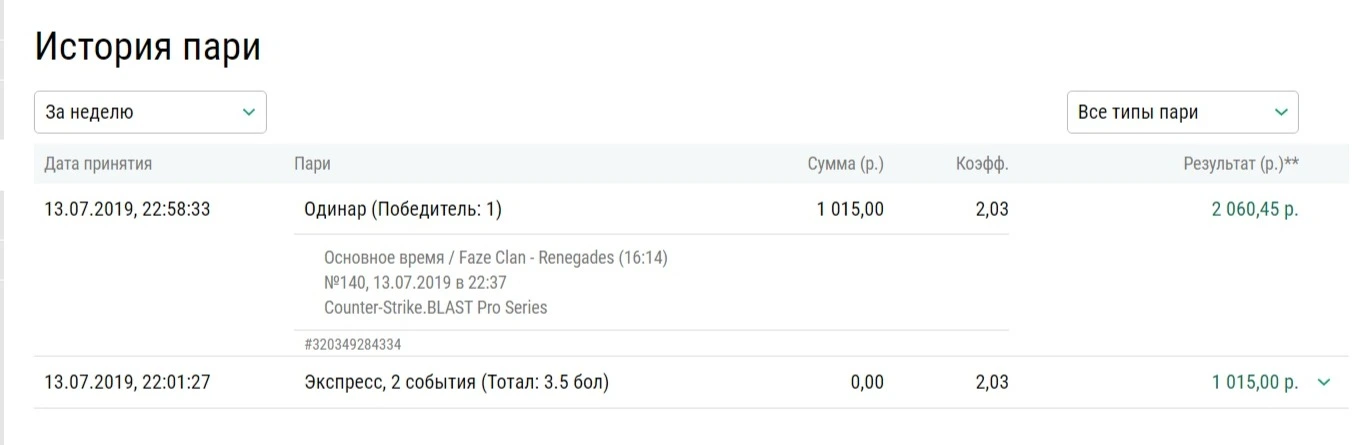
Task: Select the 'Одинар (Победитель: 1)' bet entry
Action: (402, 210)
